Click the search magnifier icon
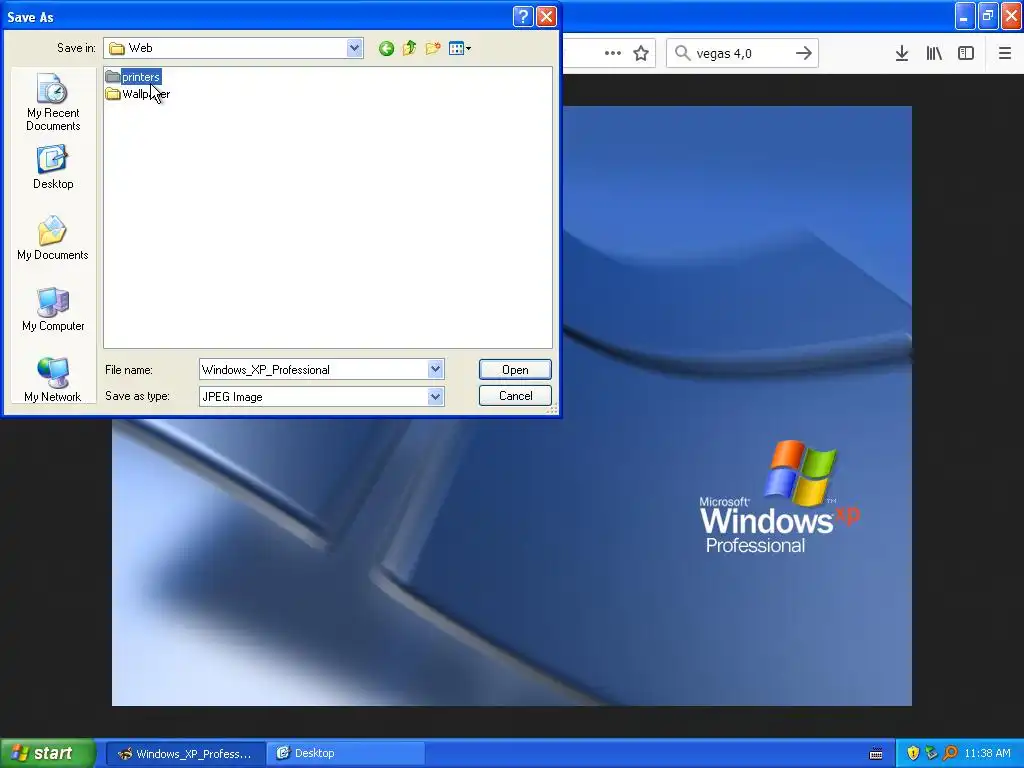 click(x=682, y=53)
